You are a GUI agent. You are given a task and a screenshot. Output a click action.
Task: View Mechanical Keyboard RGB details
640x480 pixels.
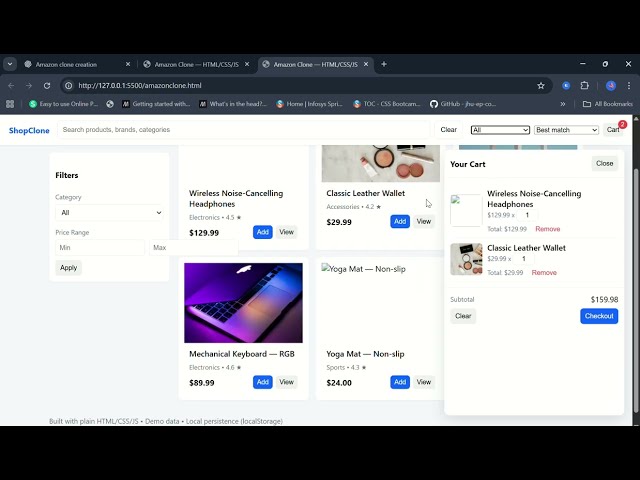(x=287, y=382)
